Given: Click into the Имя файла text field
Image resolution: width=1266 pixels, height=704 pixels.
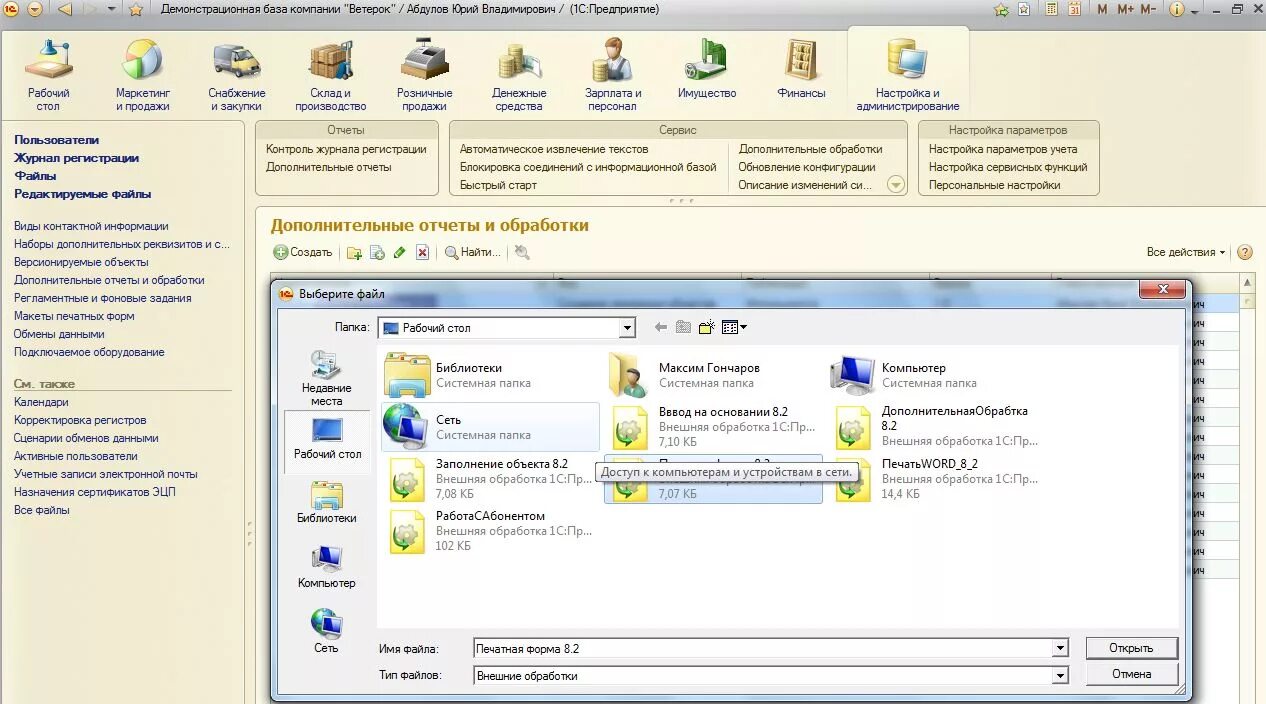Looking at the screenshot, I should pos(763,649).
